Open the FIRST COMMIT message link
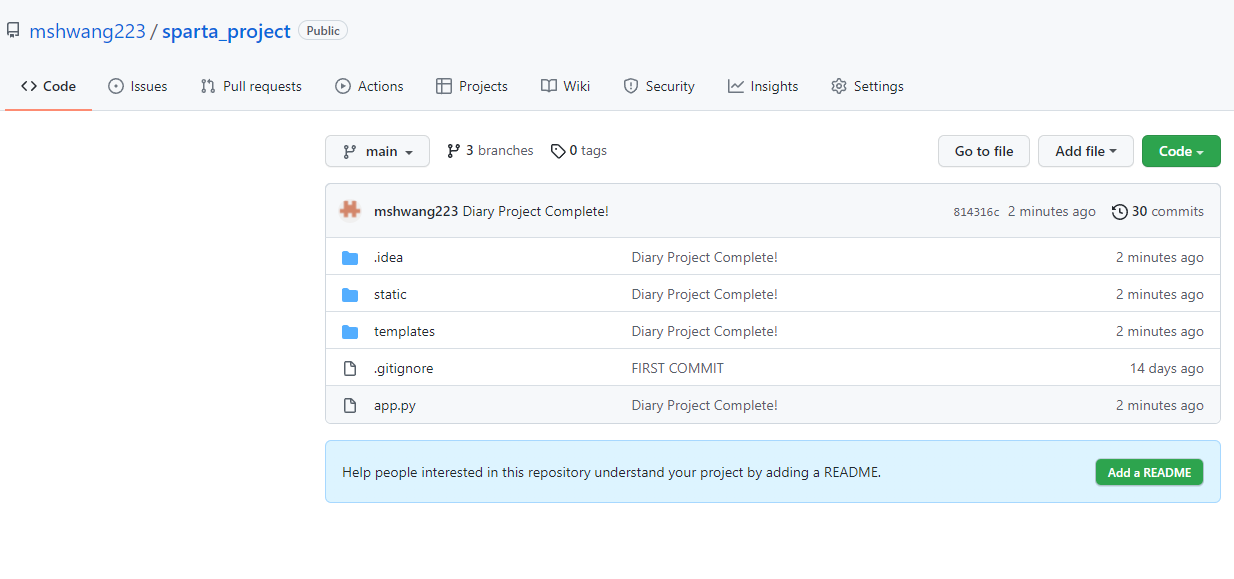Viewport: 1234px width, 579px height. click(x=677, y=369)
